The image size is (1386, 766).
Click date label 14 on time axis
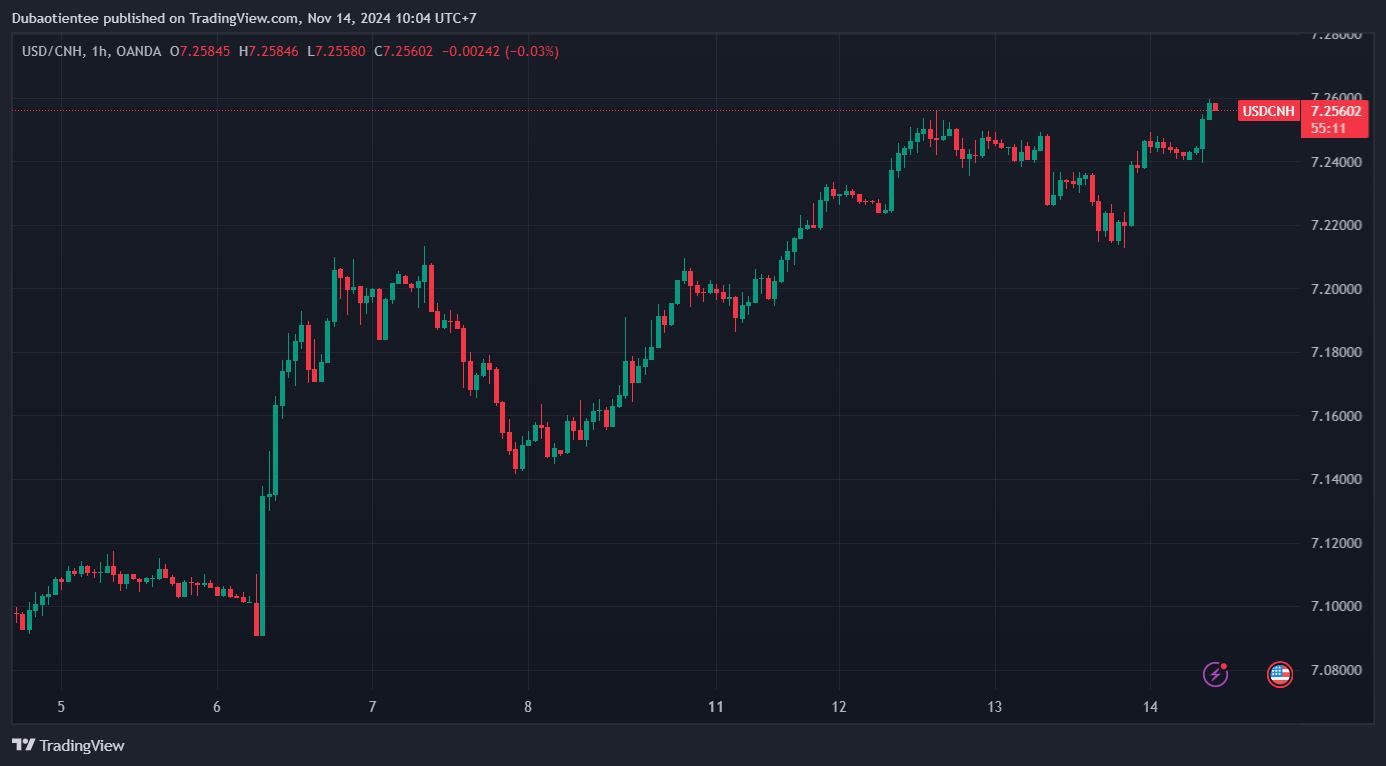click(1150, 707)
